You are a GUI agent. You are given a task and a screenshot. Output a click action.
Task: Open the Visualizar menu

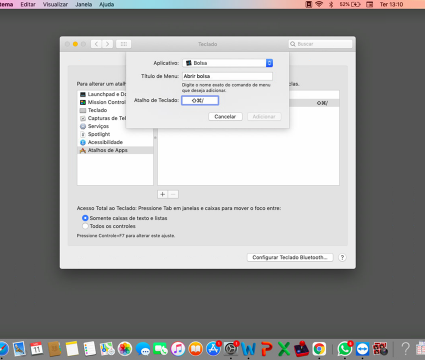click(55, 4)
